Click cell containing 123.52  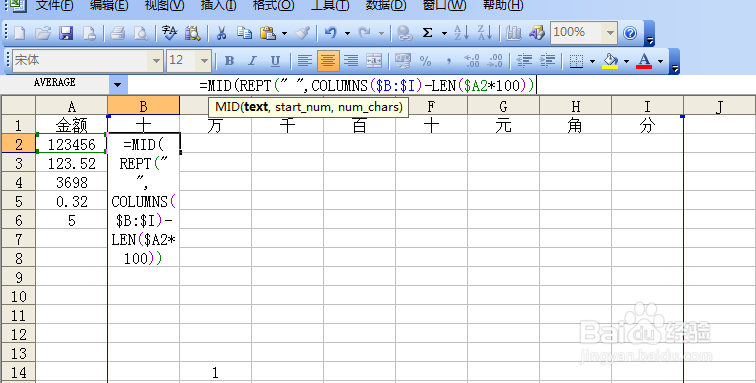coord(71,164)
